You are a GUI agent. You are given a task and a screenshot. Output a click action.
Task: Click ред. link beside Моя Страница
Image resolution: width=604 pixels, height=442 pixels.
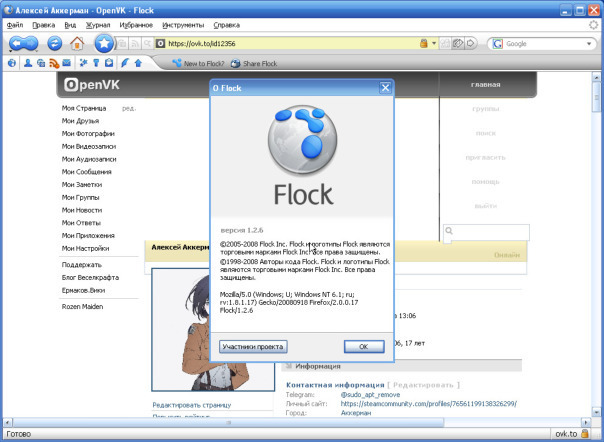pos(129,108)
